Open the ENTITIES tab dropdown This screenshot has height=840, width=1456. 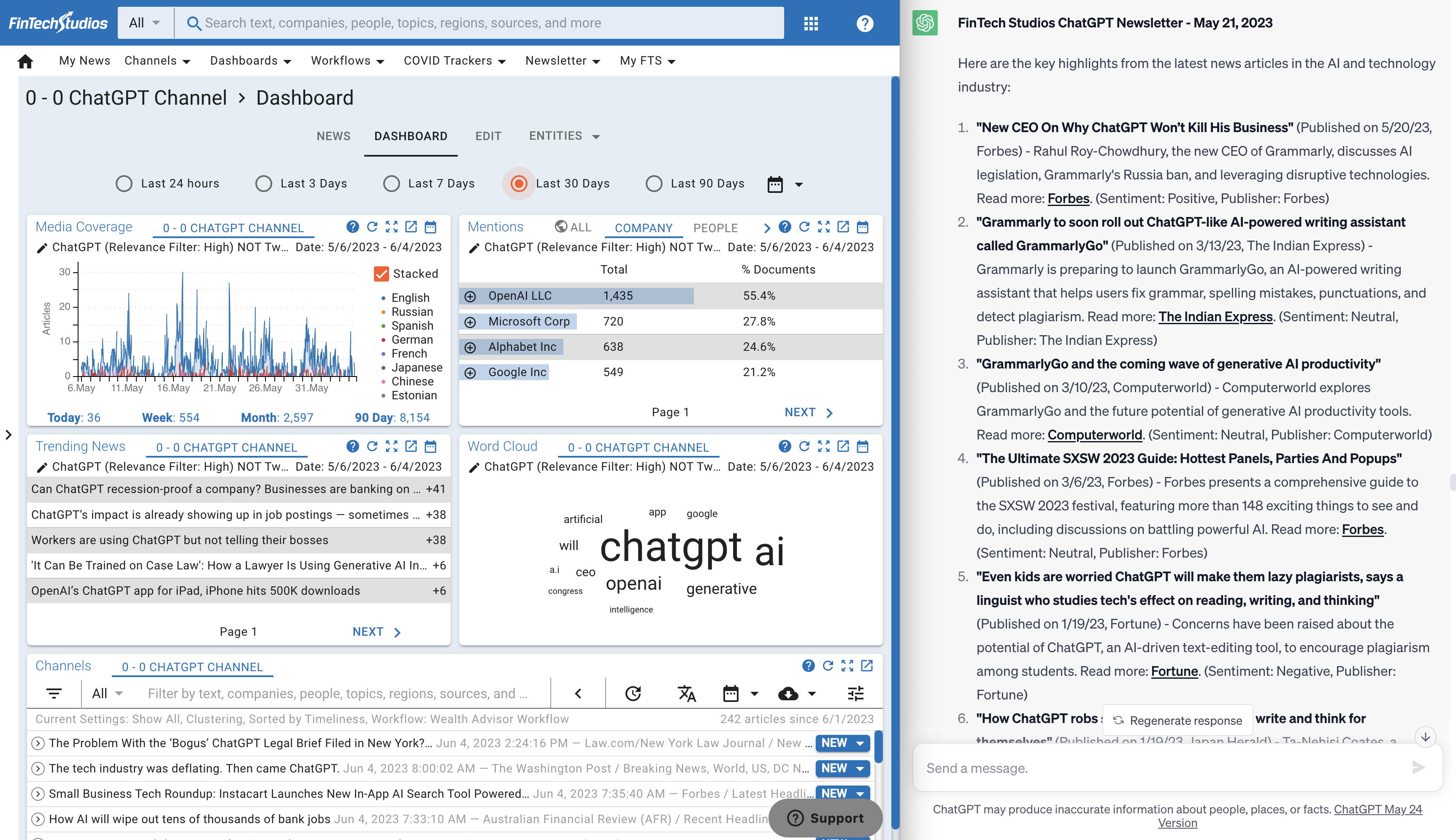click(565, 136)
